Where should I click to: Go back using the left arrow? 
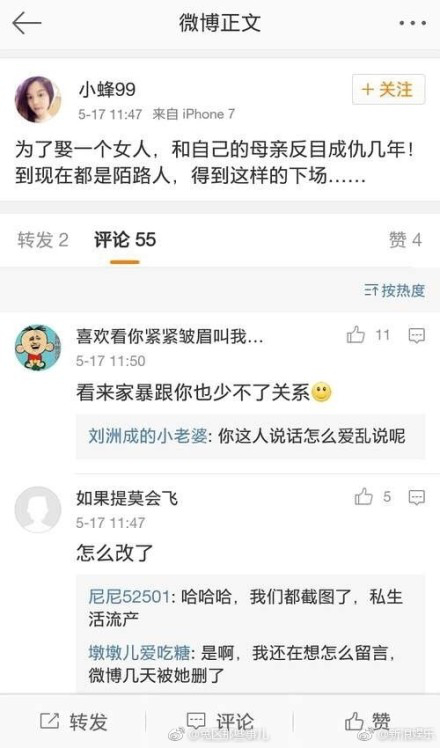27,23
